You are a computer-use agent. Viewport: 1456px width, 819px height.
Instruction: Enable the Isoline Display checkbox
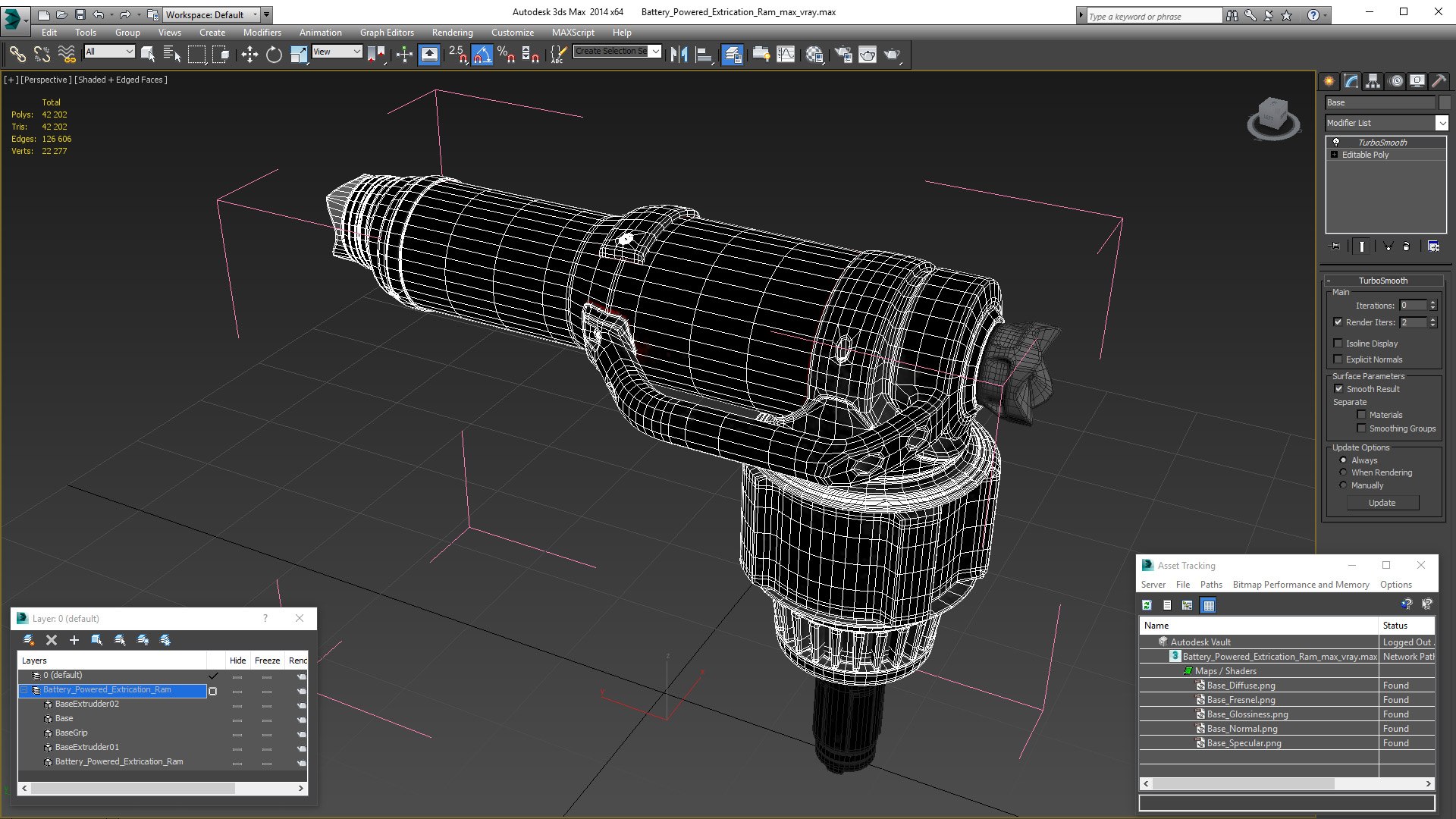1338,344
